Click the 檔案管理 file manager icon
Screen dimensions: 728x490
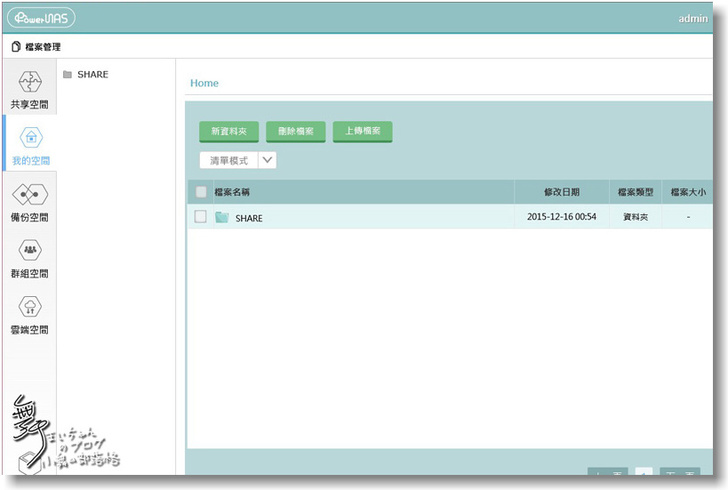[16, 47]
